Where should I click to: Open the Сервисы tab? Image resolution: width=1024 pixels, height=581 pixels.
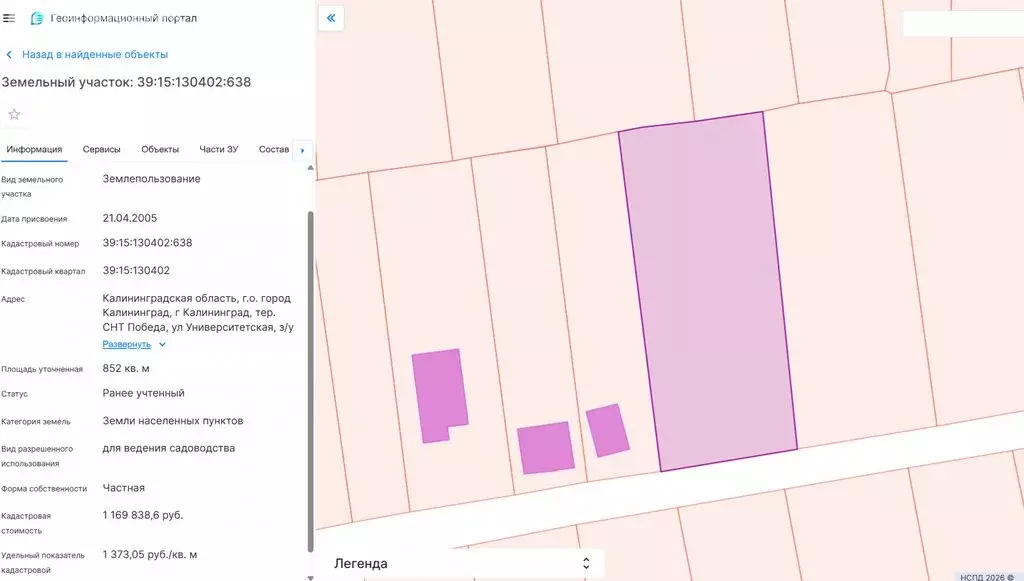[x=102, y=150]
